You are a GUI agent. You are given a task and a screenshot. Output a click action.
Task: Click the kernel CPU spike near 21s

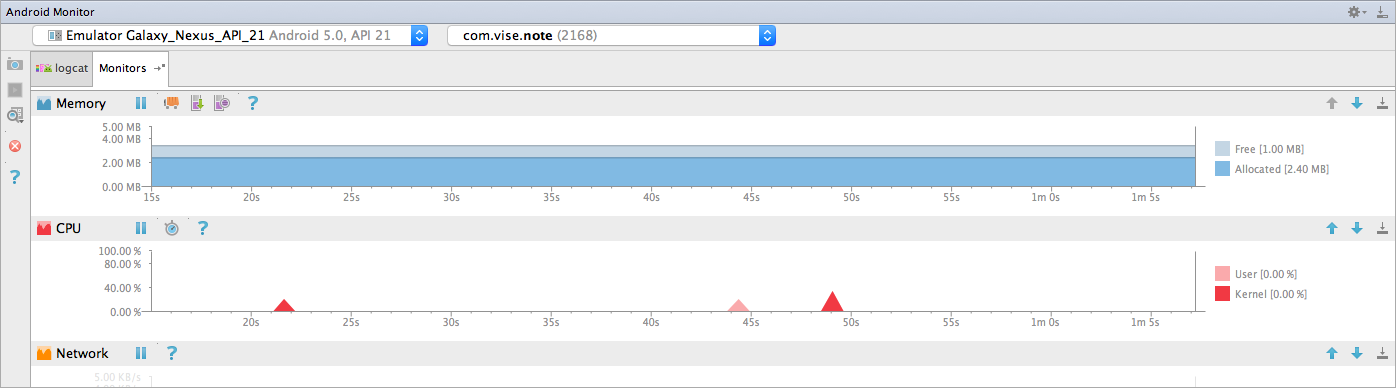tap(284, 306)
